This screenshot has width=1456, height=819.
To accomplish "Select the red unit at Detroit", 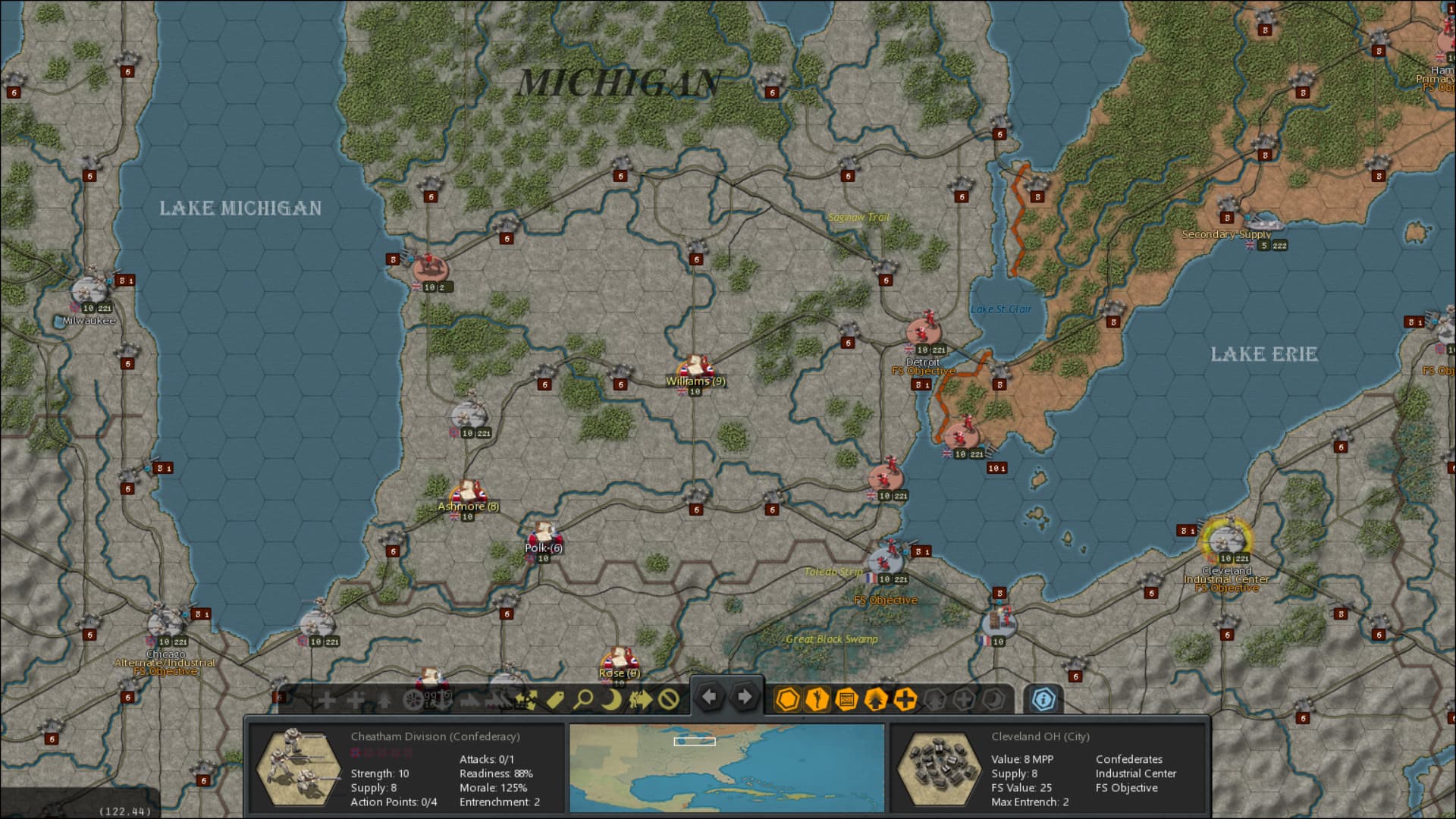I will click(x=924, y=331).
